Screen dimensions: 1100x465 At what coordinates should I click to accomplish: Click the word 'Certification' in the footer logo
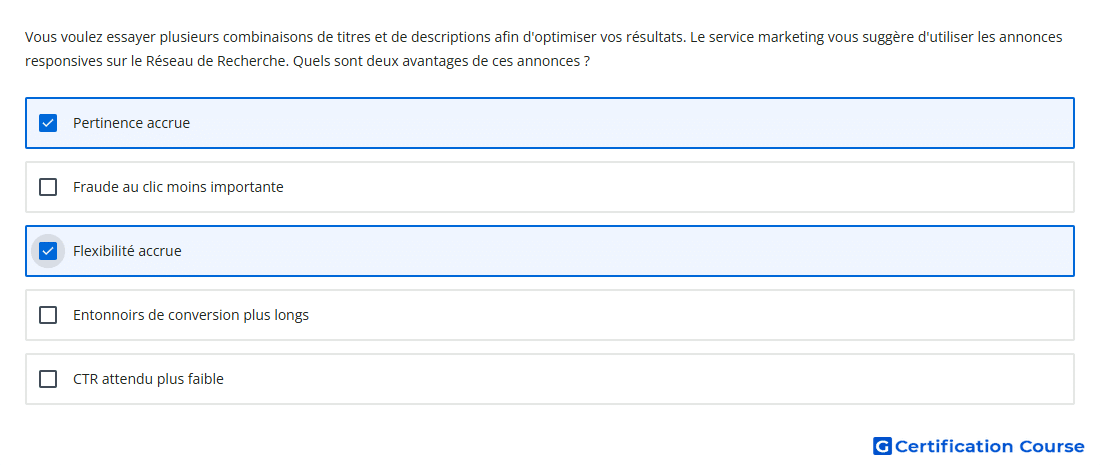pos(954,446)
